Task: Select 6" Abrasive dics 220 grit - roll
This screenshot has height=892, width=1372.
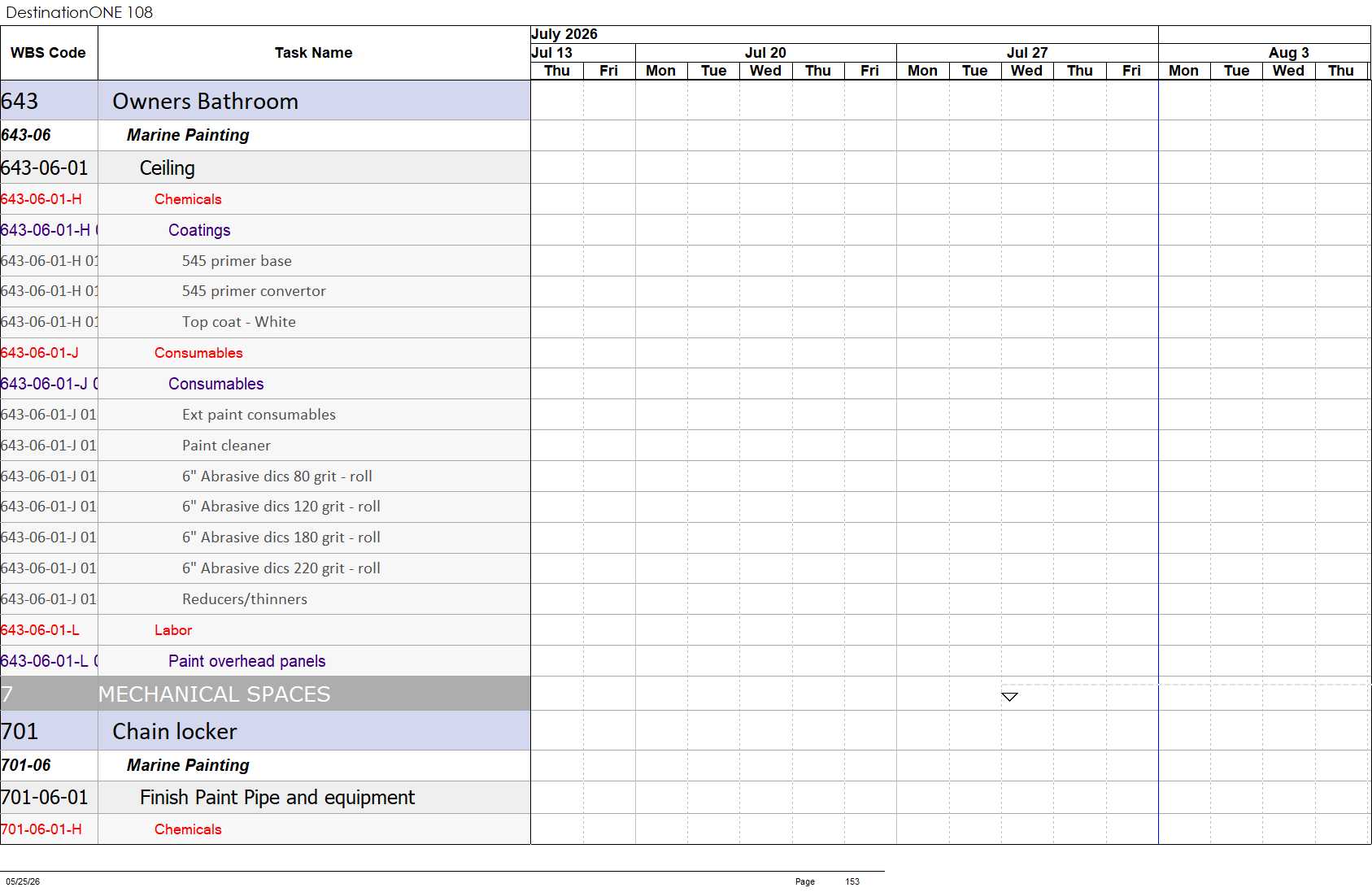Action: tap(281, 568)
